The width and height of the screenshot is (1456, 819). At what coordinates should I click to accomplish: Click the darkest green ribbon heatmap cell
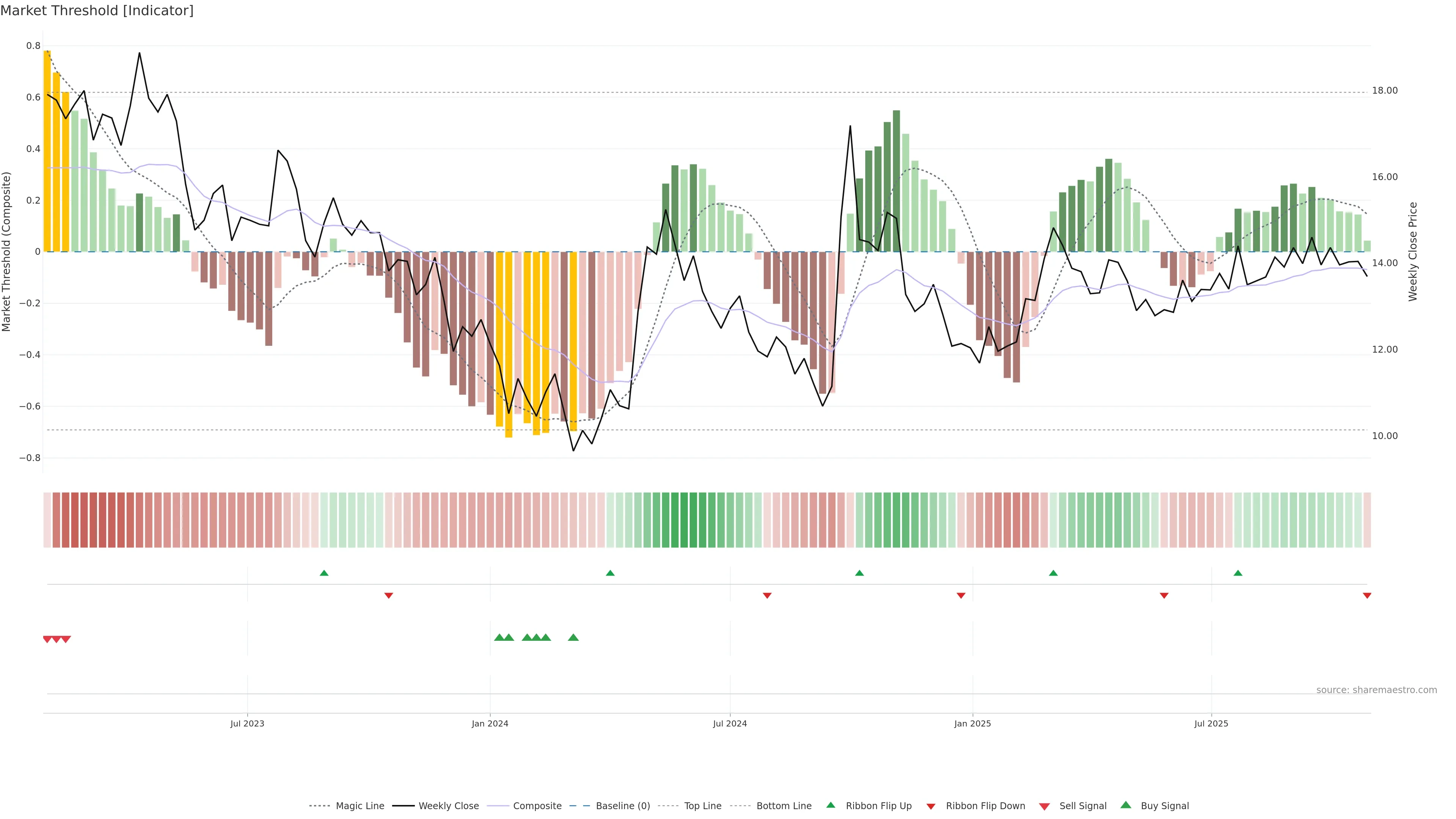point(684,520)
